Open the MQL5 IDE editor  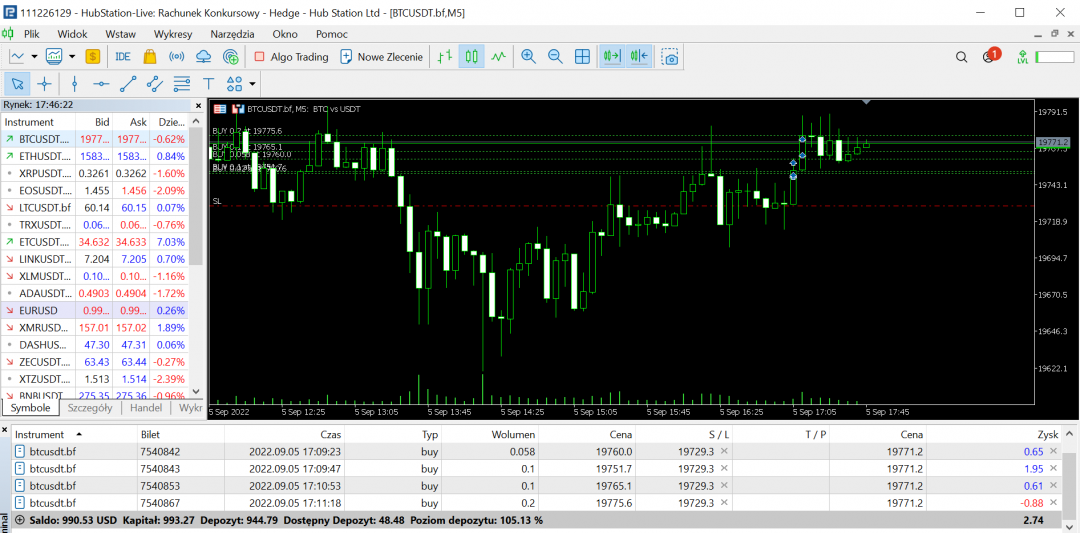tap(123, 57)
